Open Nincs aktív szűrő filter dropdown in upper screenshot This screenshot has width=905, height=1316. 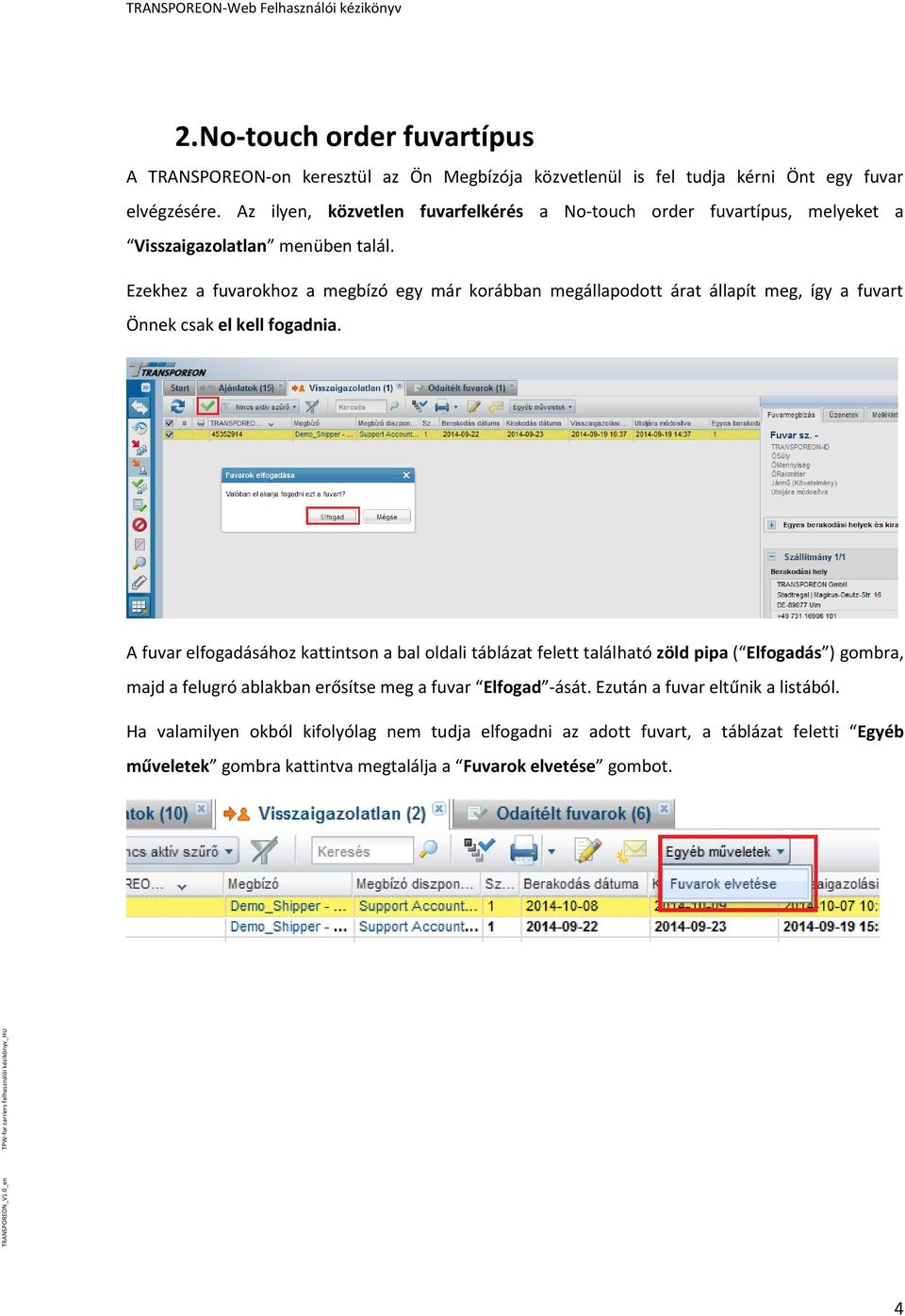(x=260, y=407)
